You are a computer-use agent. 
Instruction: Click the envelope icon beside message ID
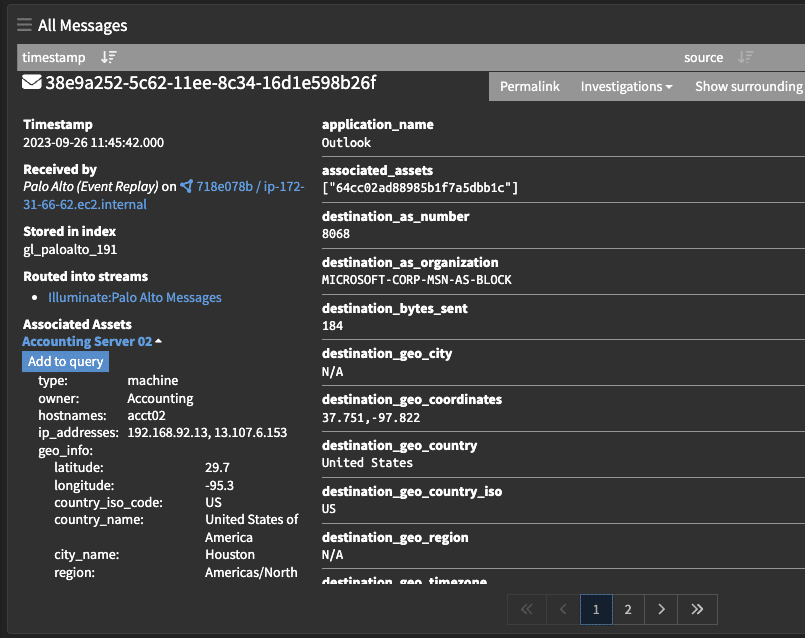32,83
